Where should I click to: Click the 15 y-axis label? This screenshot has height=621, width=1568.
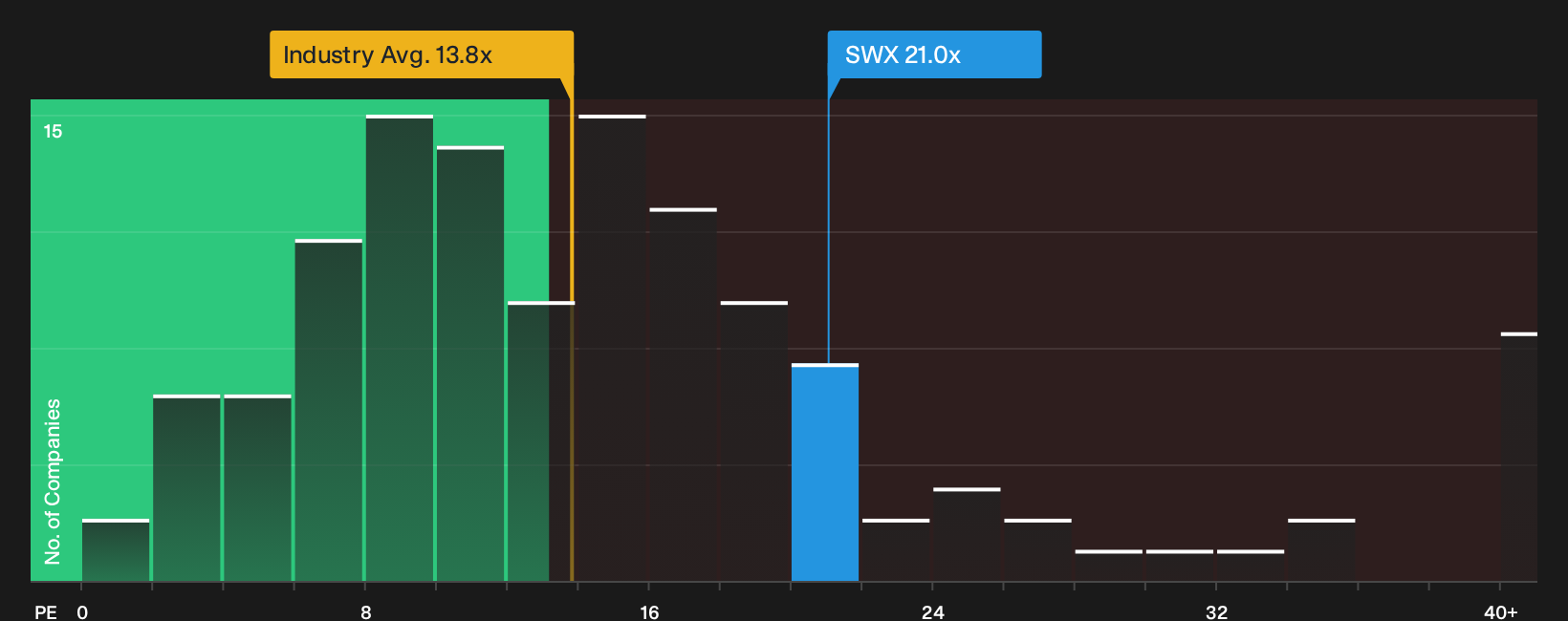tap(53, 132)
